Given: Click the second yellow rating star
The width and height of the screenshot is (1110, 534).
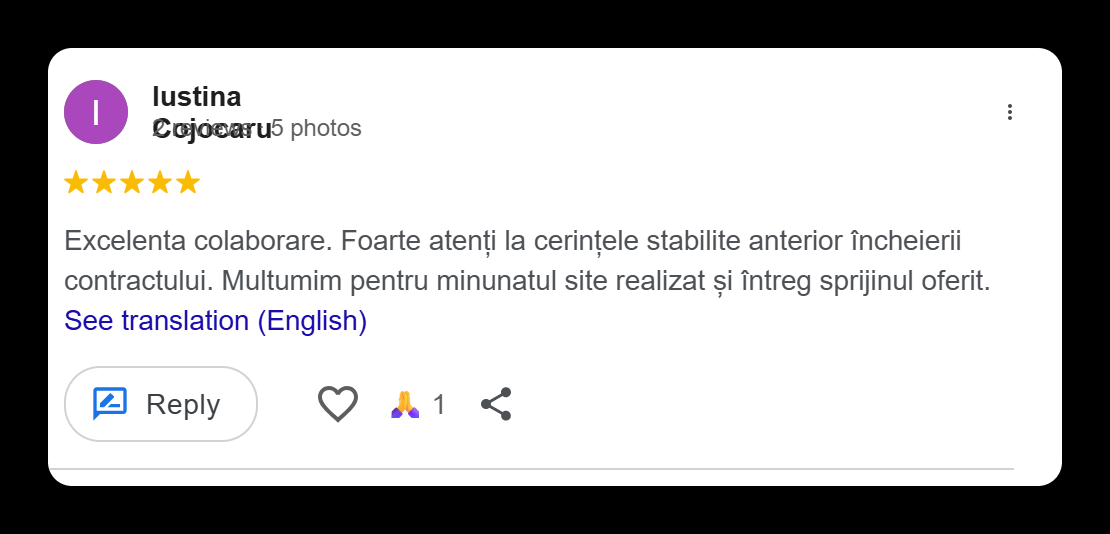Looking at the screenshot, I should point(104,183).
